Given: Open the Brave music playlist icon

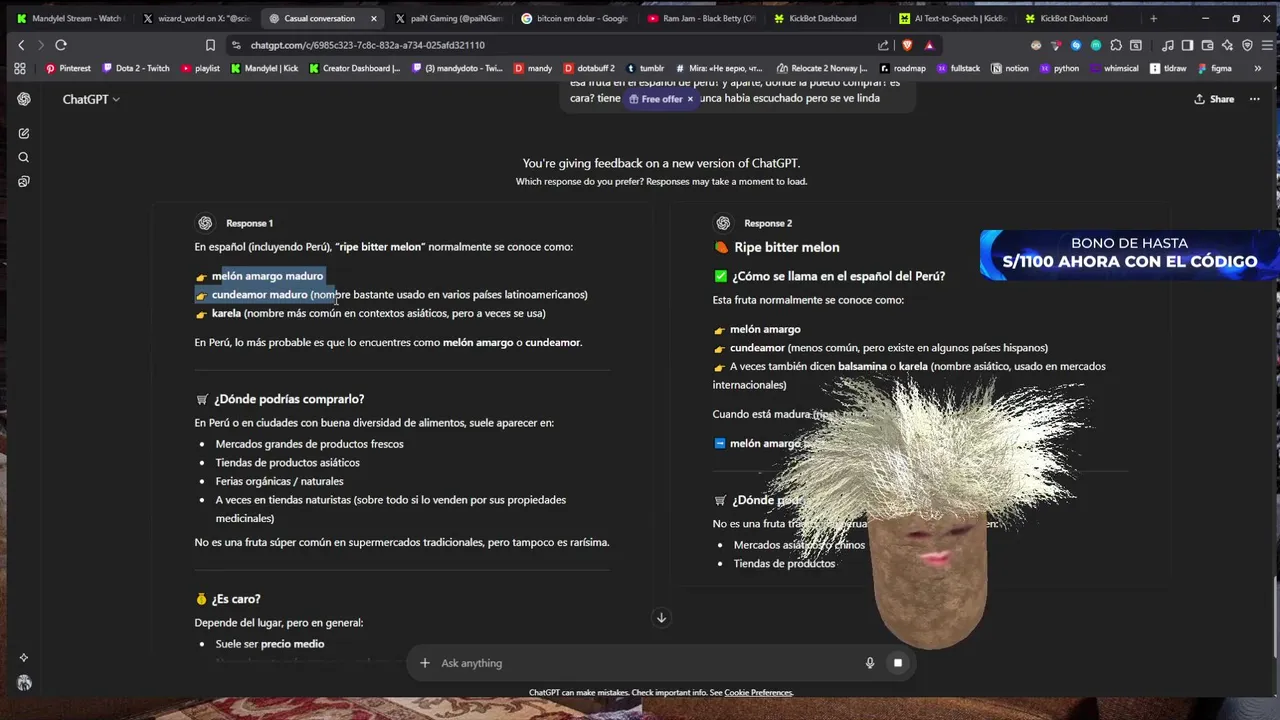Looking at the screenshot, I should click(1167, 45).
